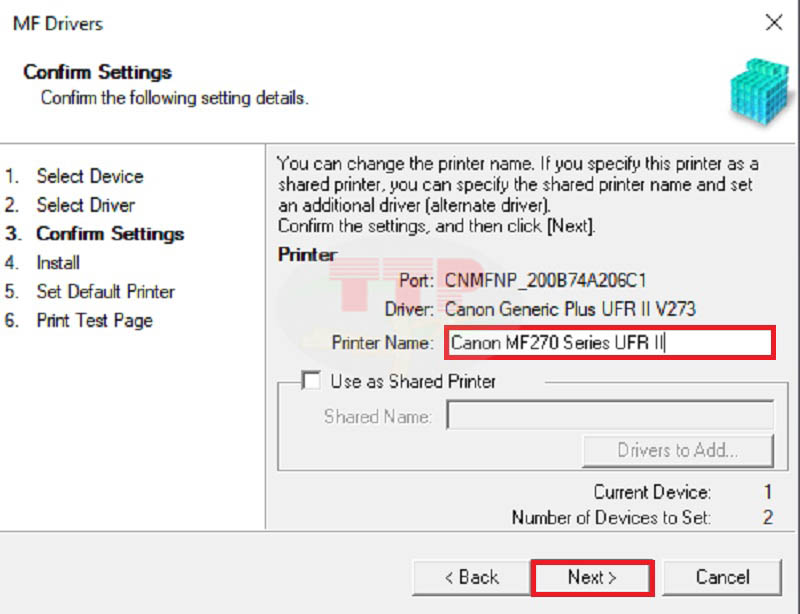Click step 5 Set Default Printer

pyautogui.click(x=105, y=291)
